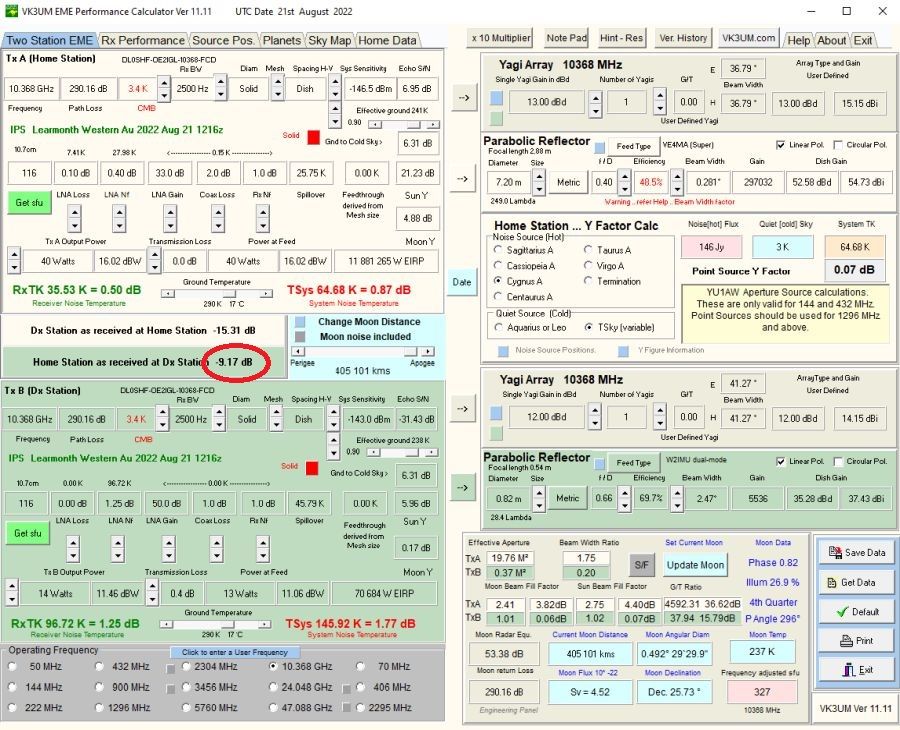The width and height of the screenshot is (900, 730).
Task: Click blue square next to home Feed Type
Action: point(600,147)
